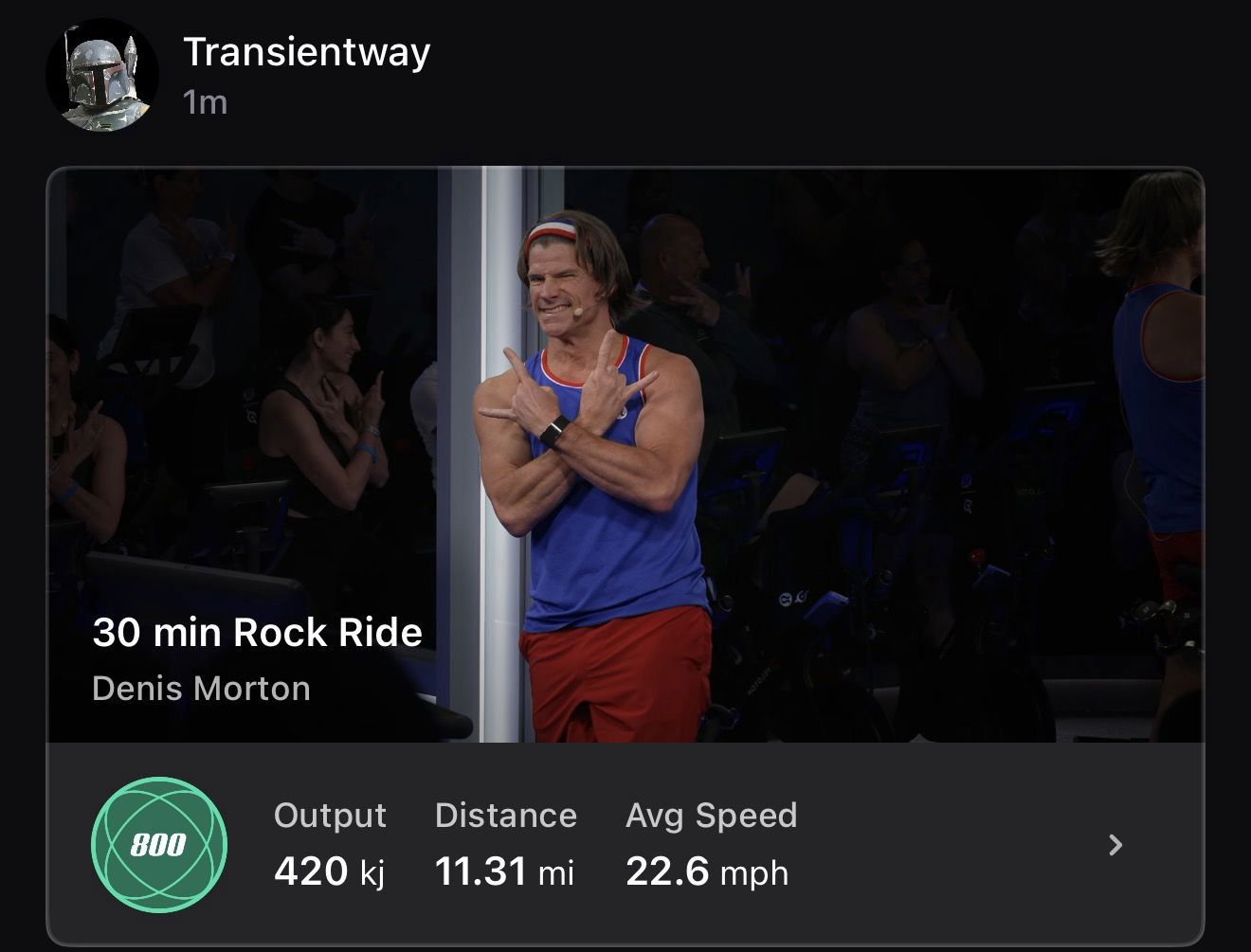Open the helmet profile avatar
The height and width of the screenshot is (952, 1251).
click(102, 75)
